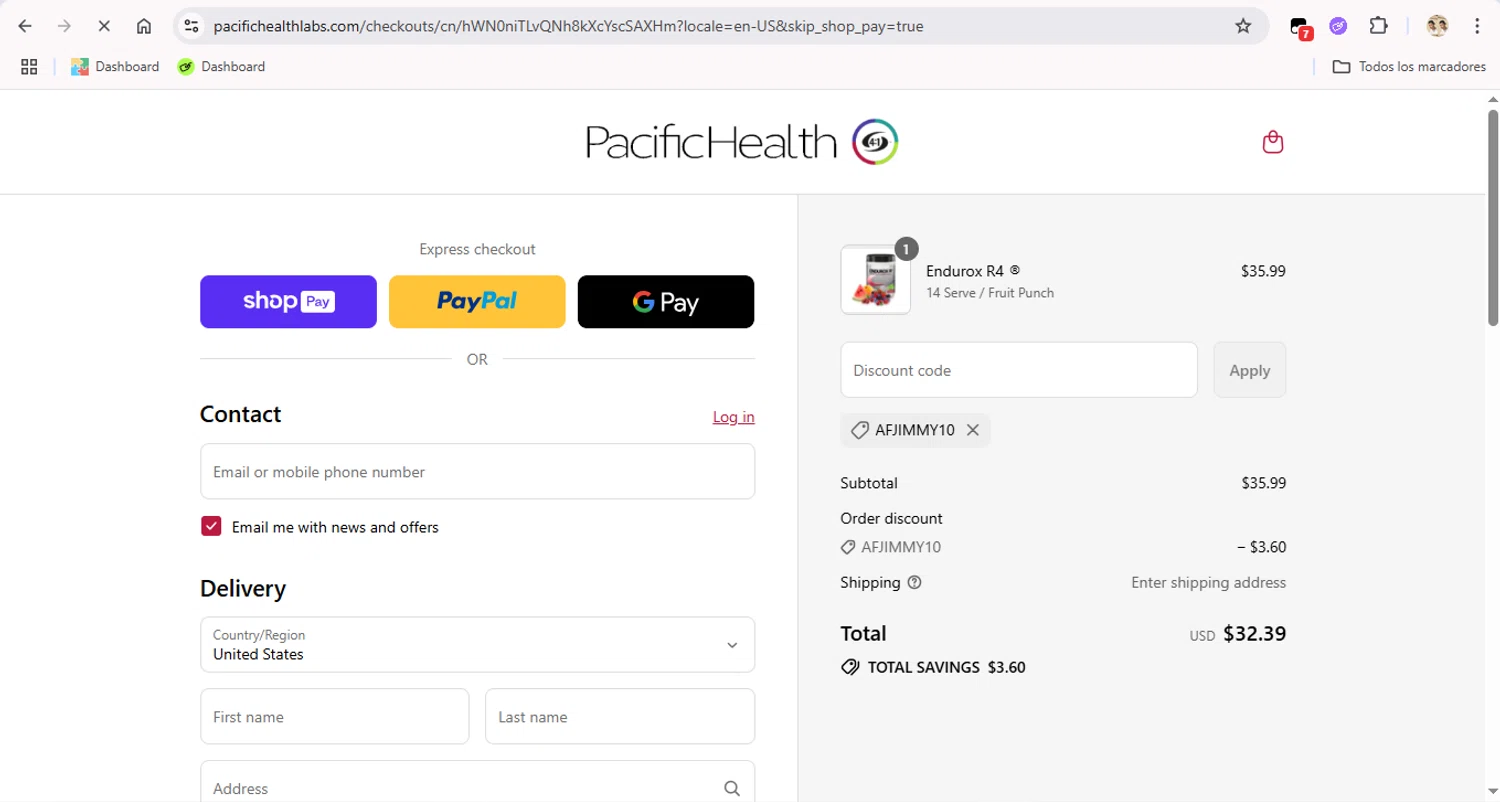
Task: Click the Discount code field
Action: [x=1019, y=370]
